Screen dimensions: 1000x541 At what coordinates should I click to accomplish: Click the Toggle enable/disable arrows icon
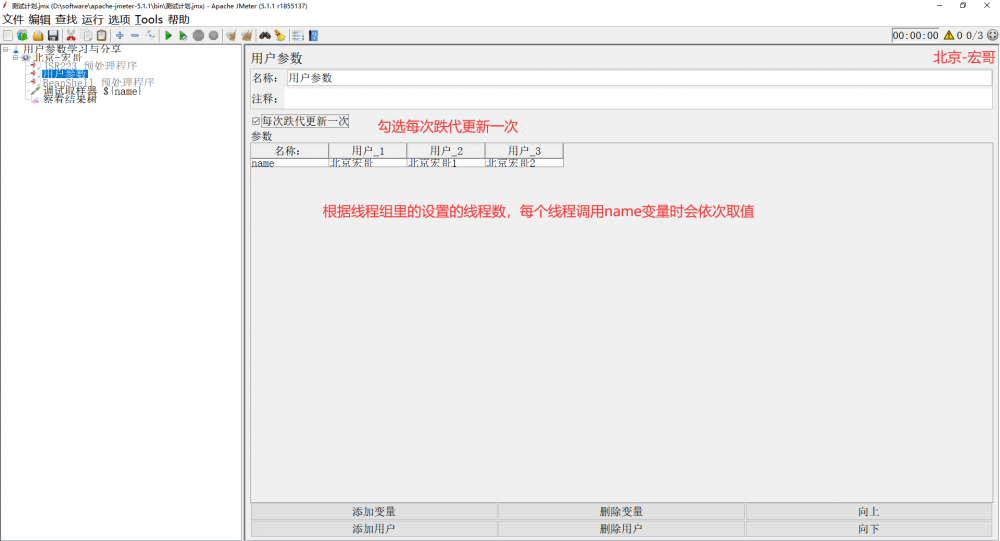(151, 36)
